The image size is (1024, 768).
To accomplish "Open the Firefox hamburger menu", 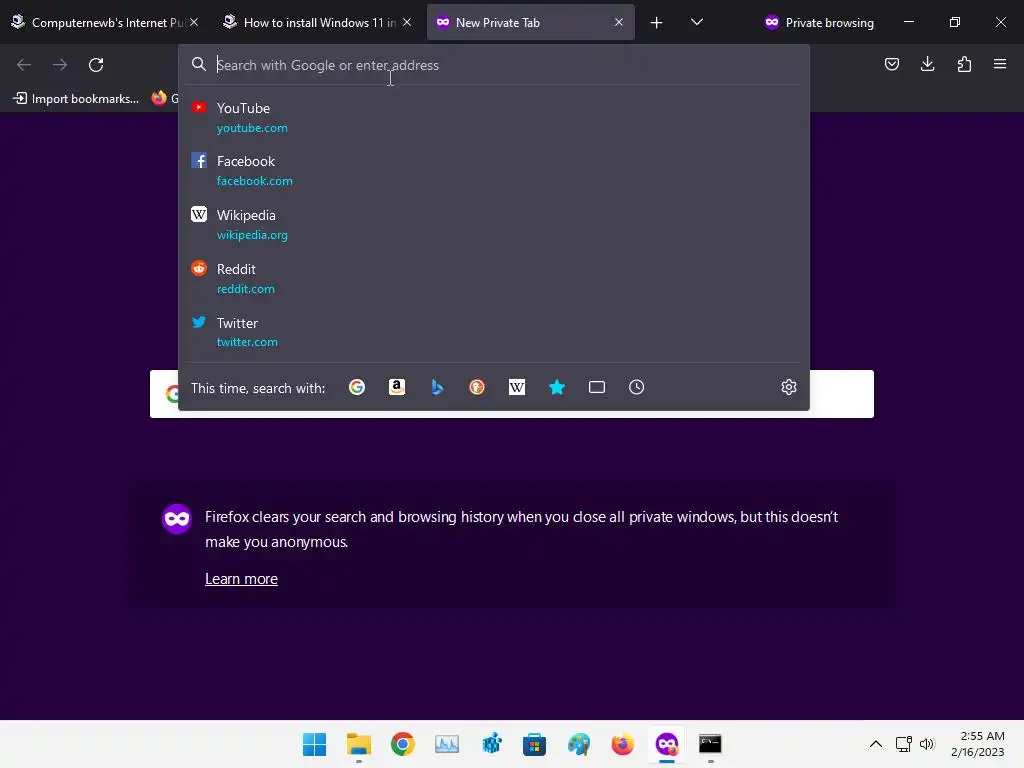I will coord(1000,64).
